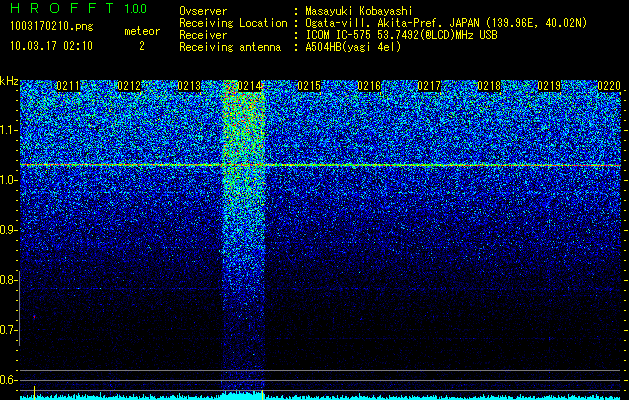
Task: Click the 0.8 kHz axis label
Action: [x=7, y=280]
